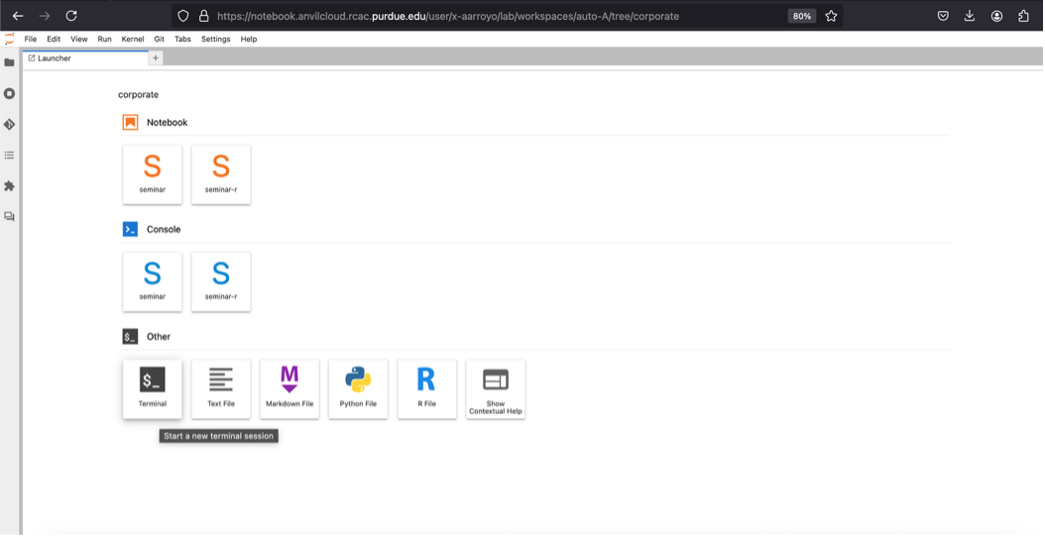Open the table of contents sidebar
Viewport: 1045px width, 537px height.
click(10, 155)
